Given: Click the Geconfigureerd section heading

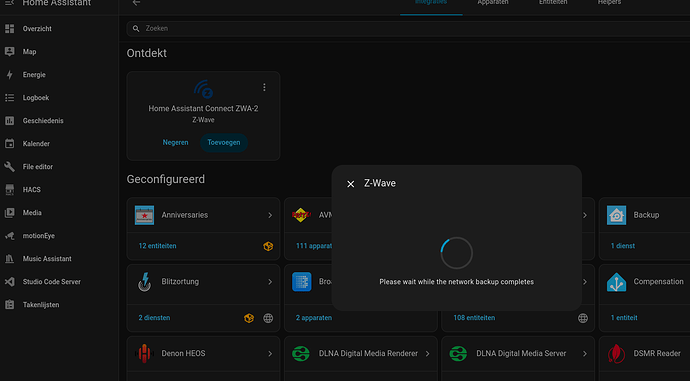Looking at the screenshot, I should [166, 180].
